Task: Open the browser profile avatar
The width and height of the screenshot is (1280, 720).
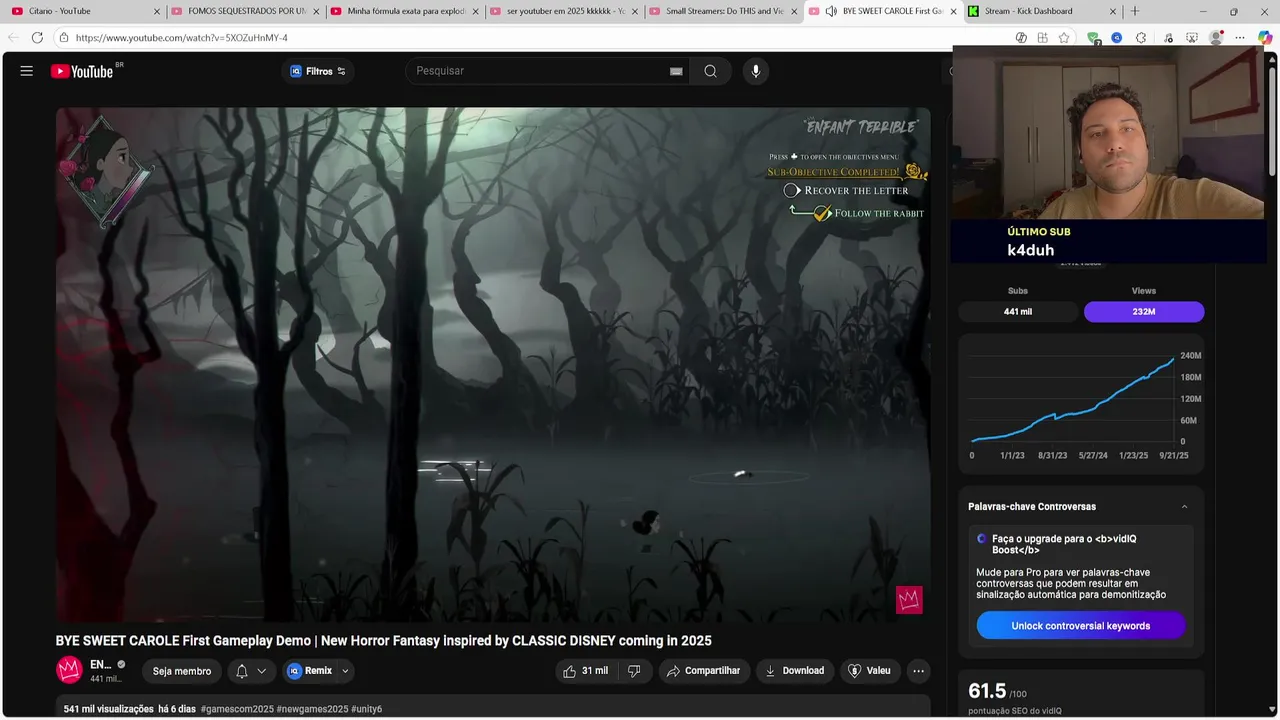Action: point(1216,37)
